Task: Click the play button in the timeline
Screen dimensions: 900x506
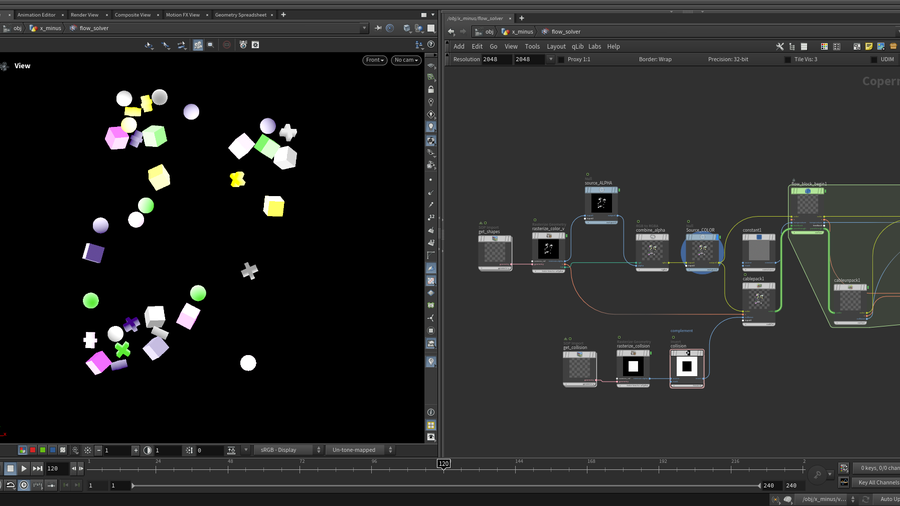Action: click(x=24, y=468)
